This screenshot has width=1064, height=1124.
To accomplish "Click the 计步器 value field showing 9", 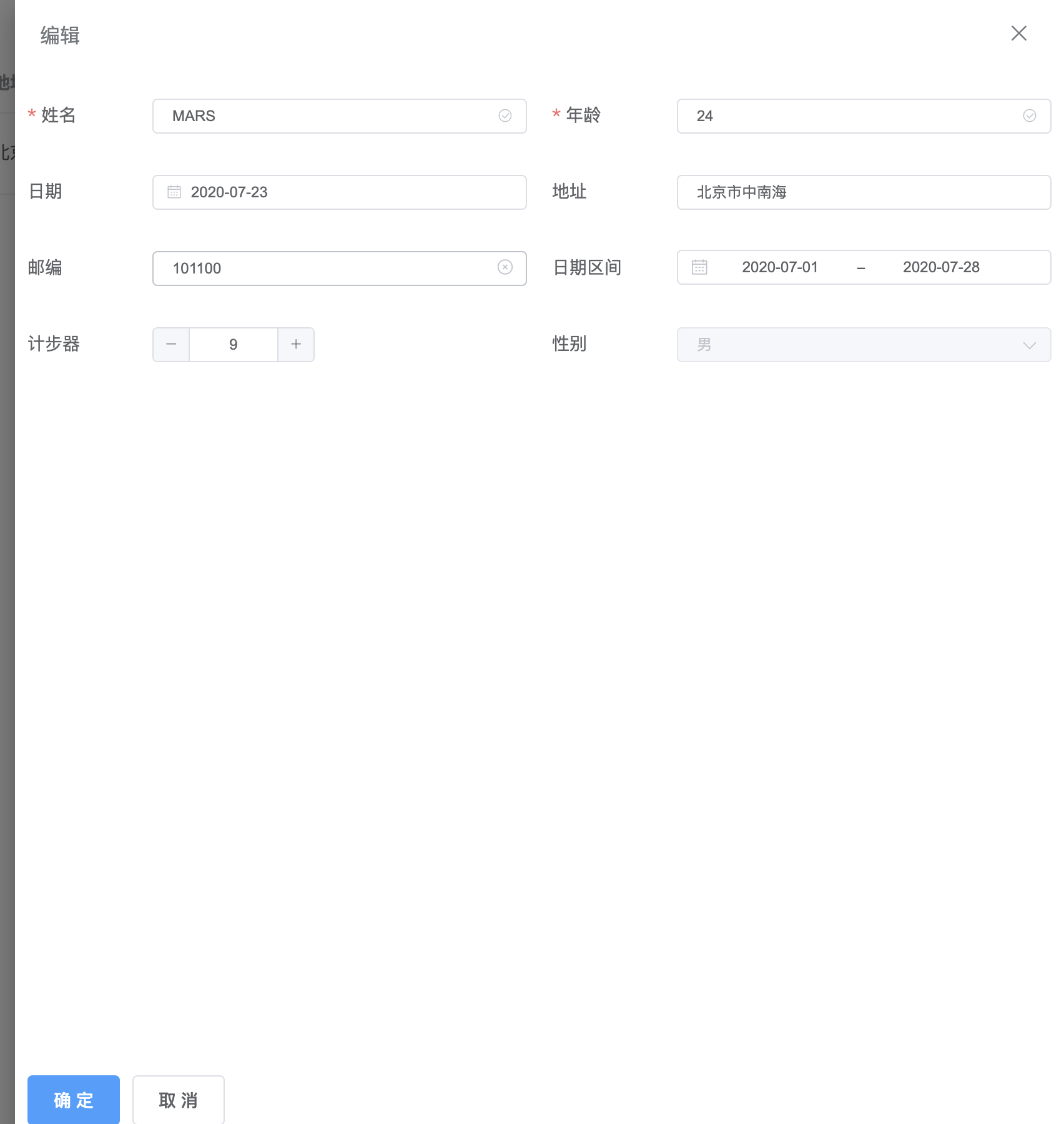I will (x=234, y=345).
